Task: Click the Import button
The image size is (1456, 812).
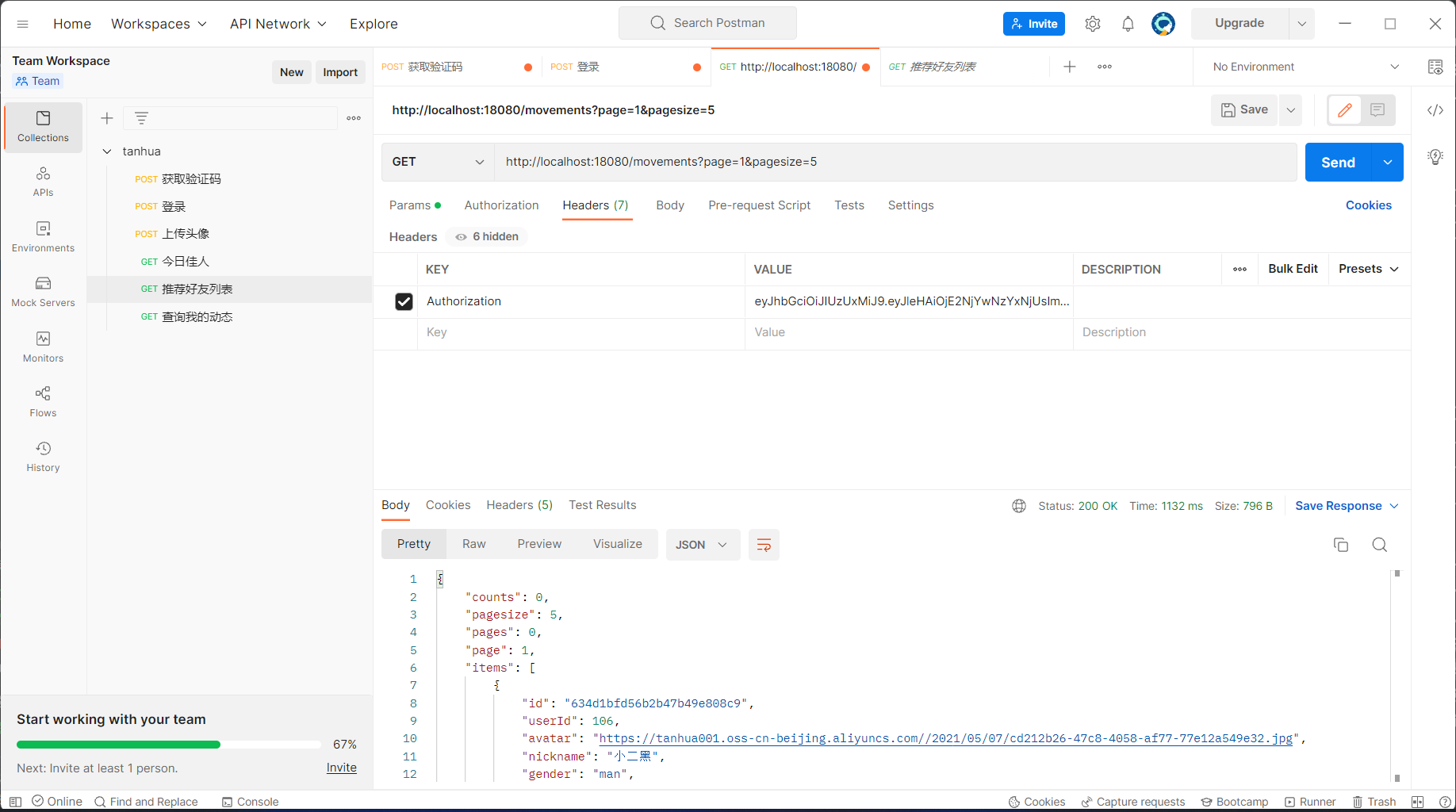Action: click(340, 72)
